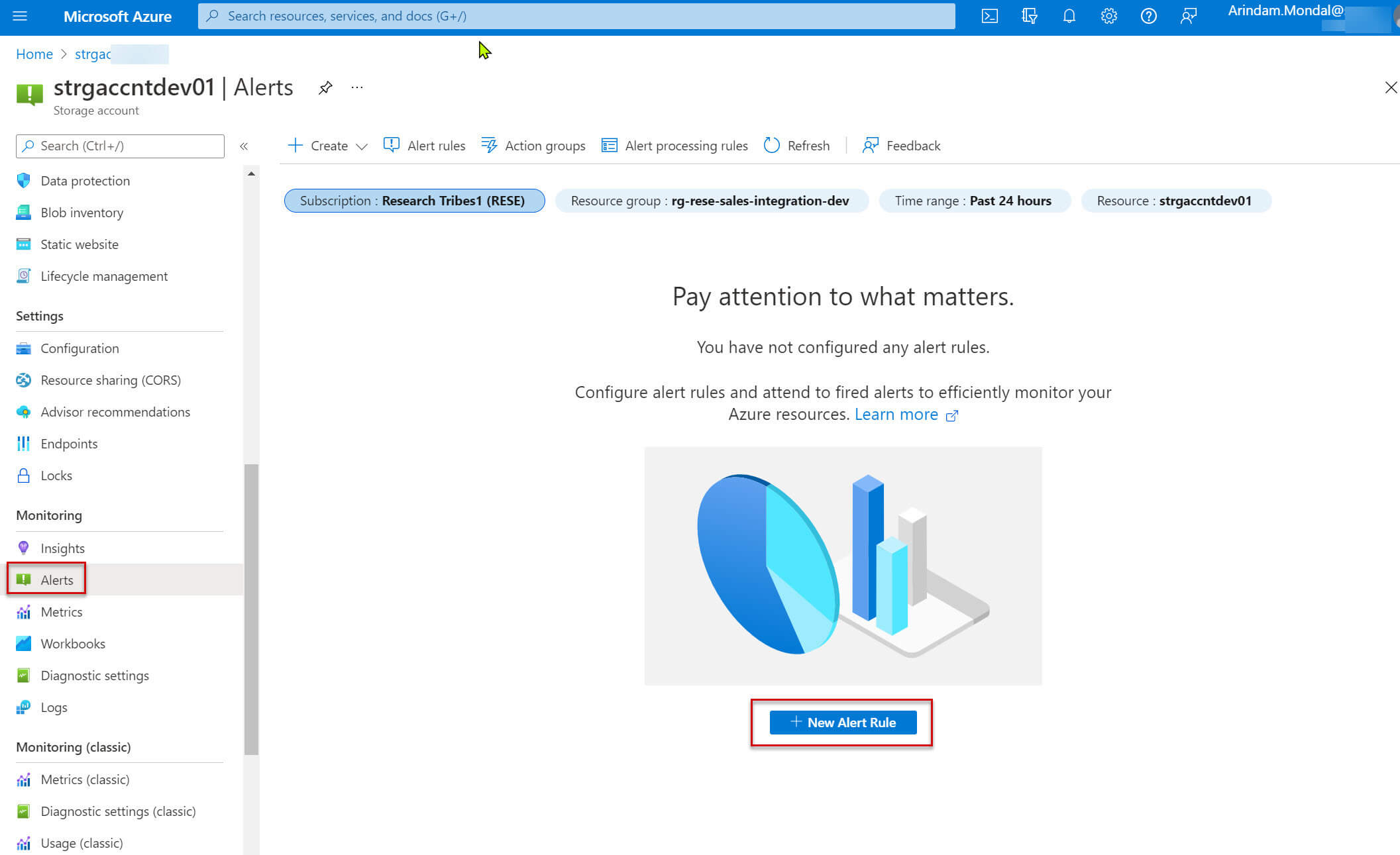Open Metrics in the Monitoring menu
The height and width of the screenshot is (855, 1400).
61,612
